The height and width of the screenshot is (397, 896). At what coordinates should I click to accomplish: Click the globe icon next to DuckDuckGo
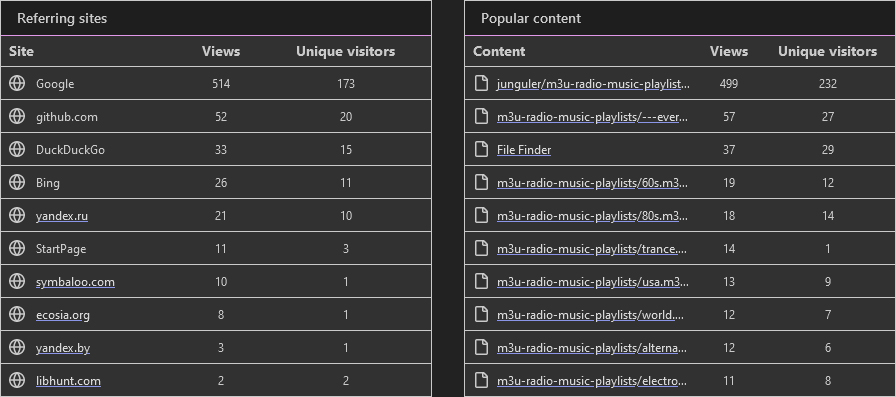17,150
